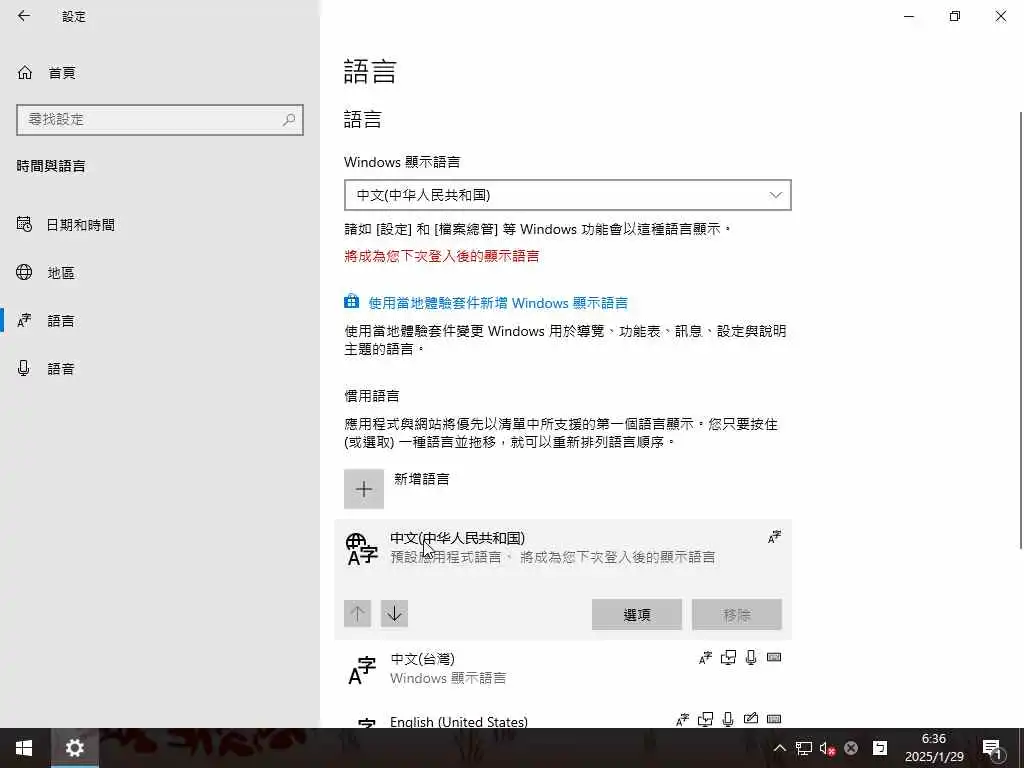
Task: Click speech mic icon on English (United States) row
Action: click(x=728, y=719)
